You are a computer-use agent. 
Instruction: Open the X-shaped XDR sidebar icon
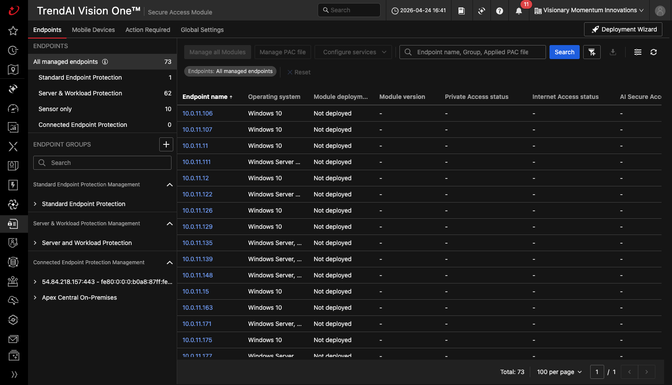point(13,147)
